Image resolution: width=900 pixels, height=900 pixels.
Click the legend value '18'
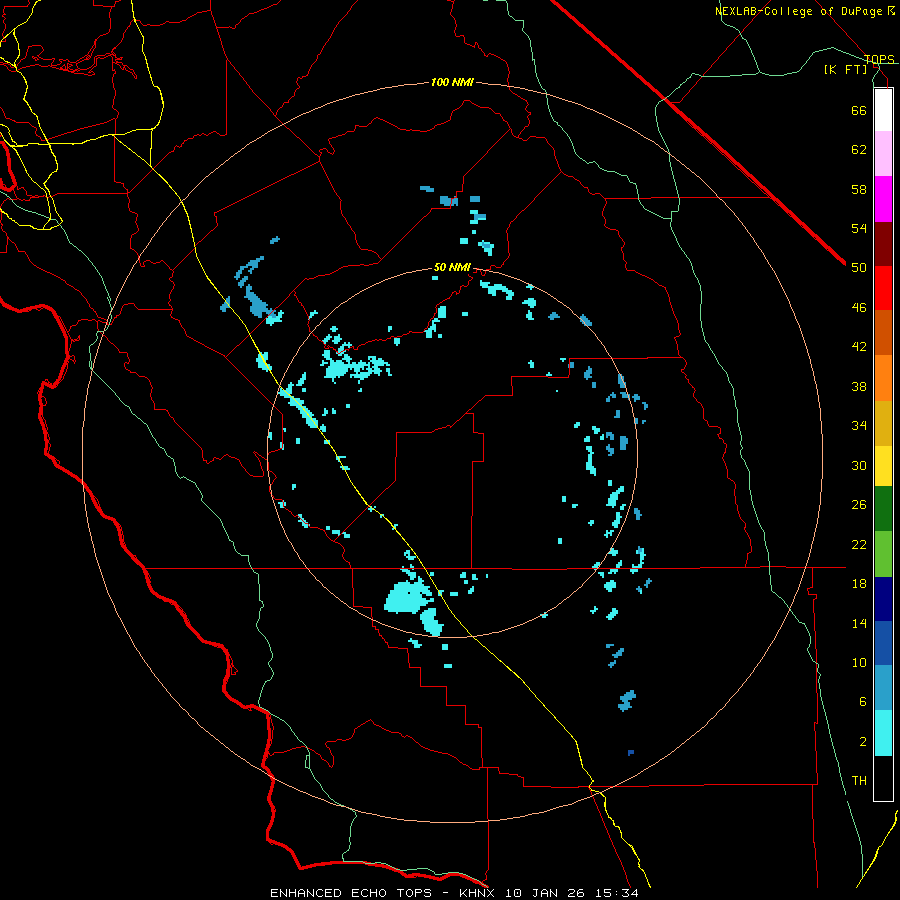point(859,584)
